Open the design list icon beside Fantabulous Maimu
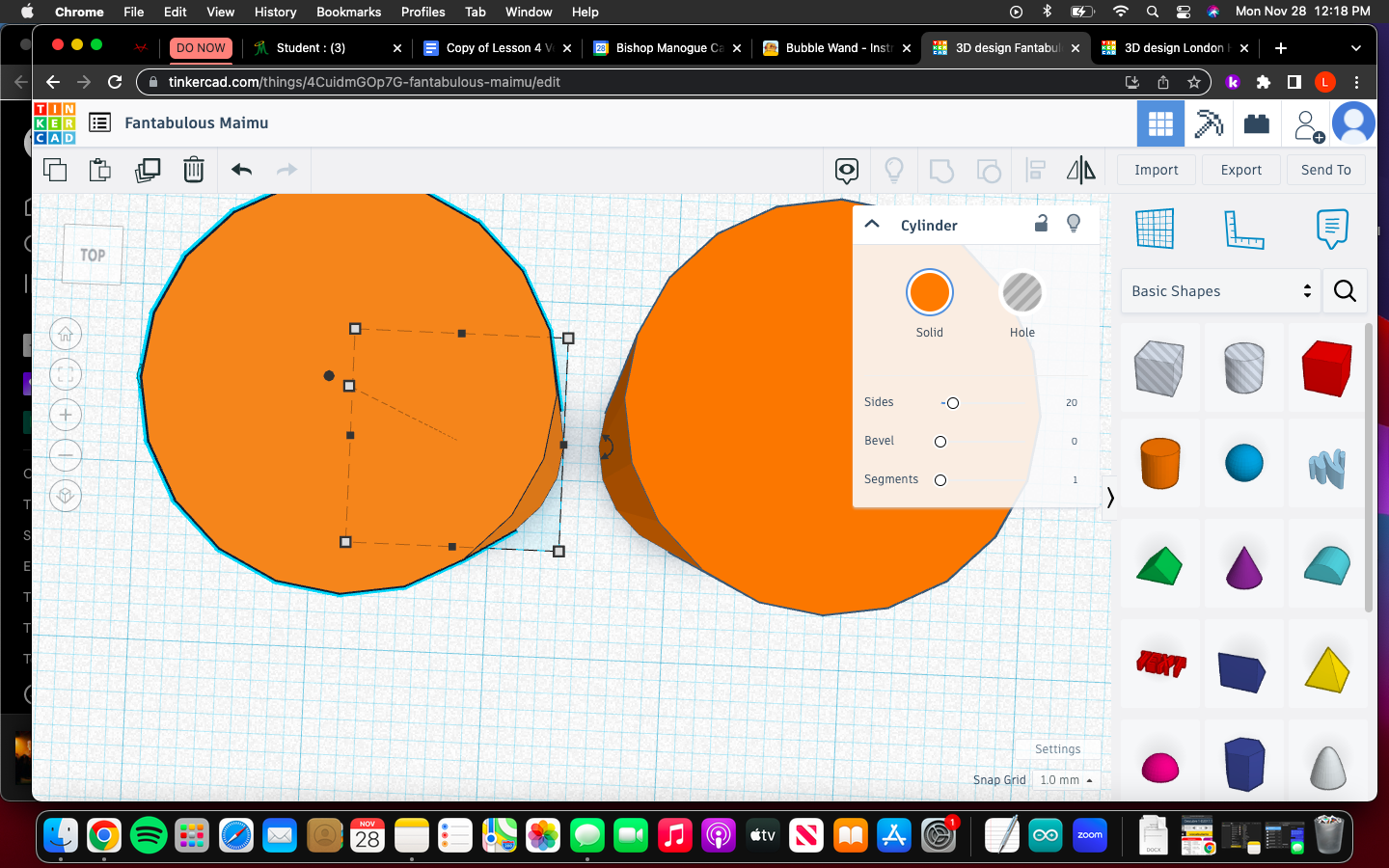This screenshot has height=868, width=1389. [99, 122]
